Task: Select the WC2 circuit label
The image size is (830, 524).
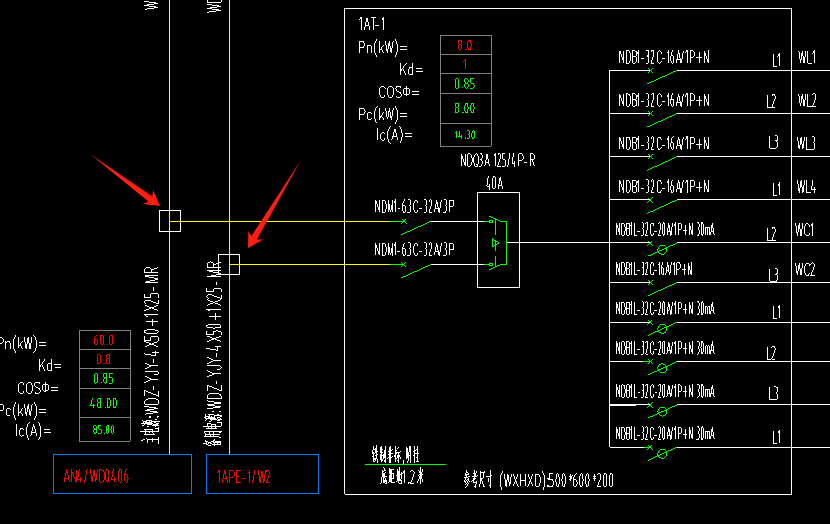Action: point(805,269)
